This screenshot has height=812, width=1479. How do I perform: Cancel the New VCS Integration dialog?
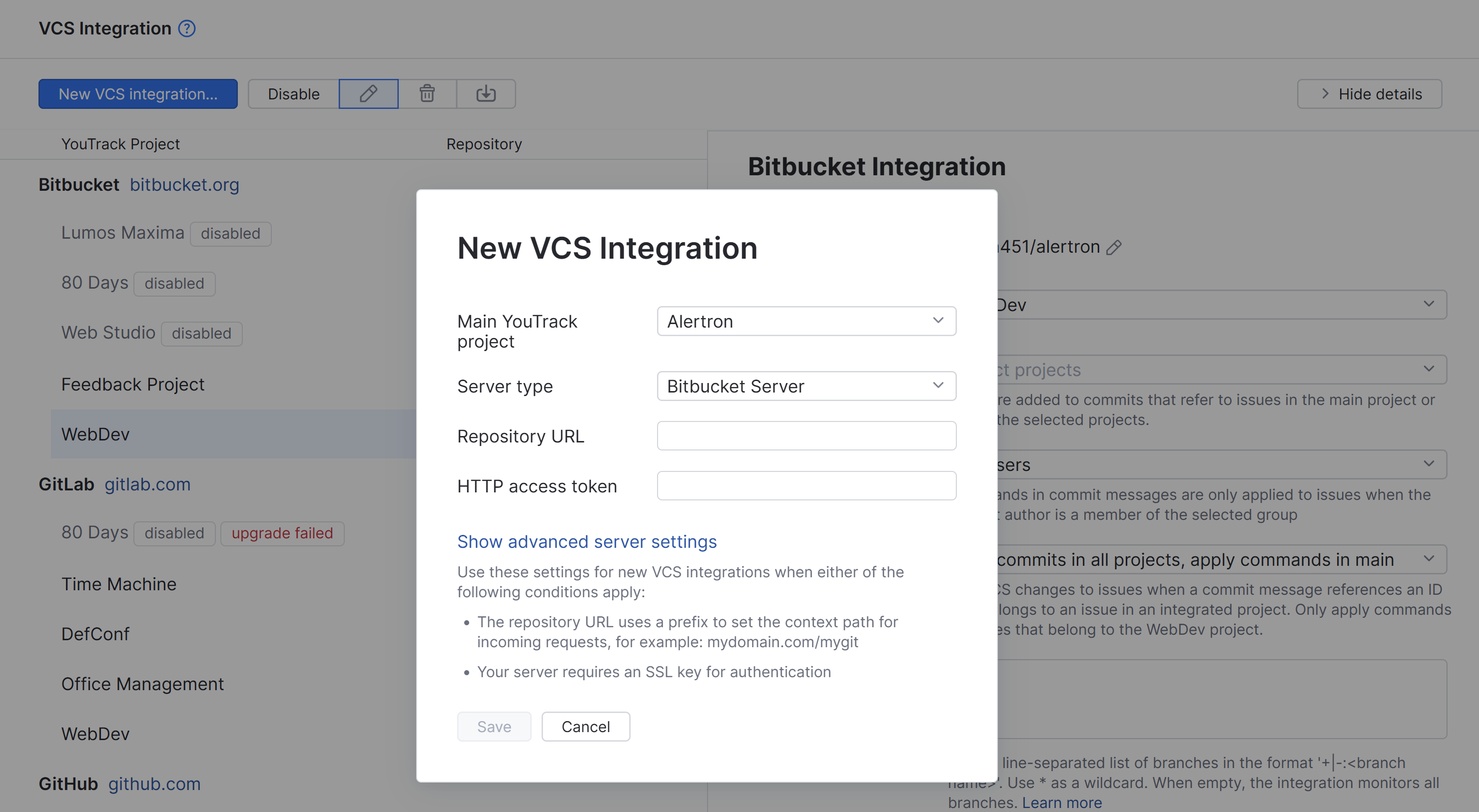[586, 727]
